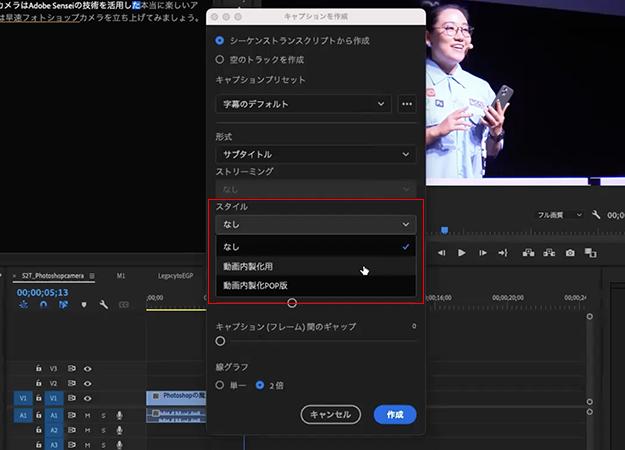Toggle linked selection icon in timeline
Screen dimensions: 625x450
pos(63,305)
